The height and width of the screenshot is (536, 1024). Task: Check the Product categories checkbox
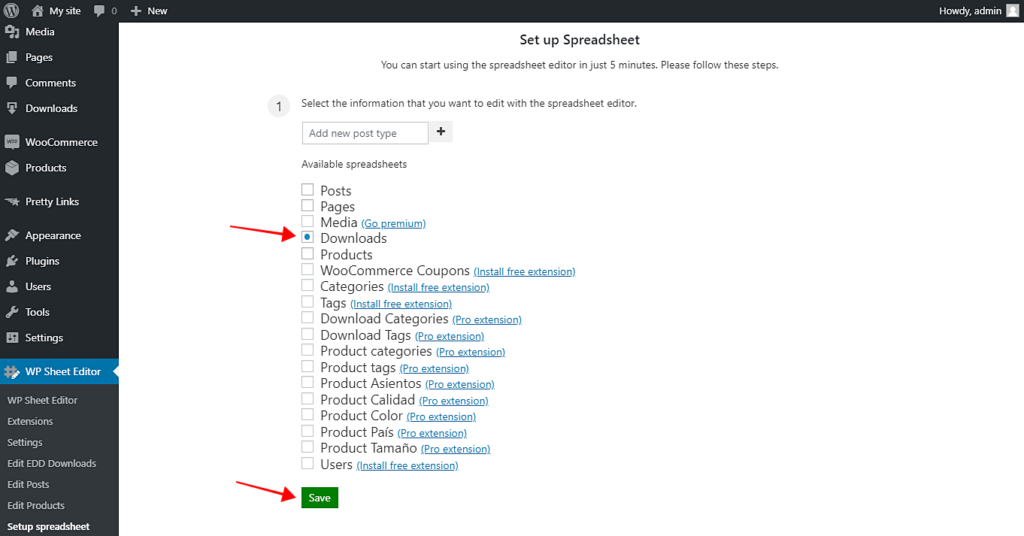click(x=308, y=350)
